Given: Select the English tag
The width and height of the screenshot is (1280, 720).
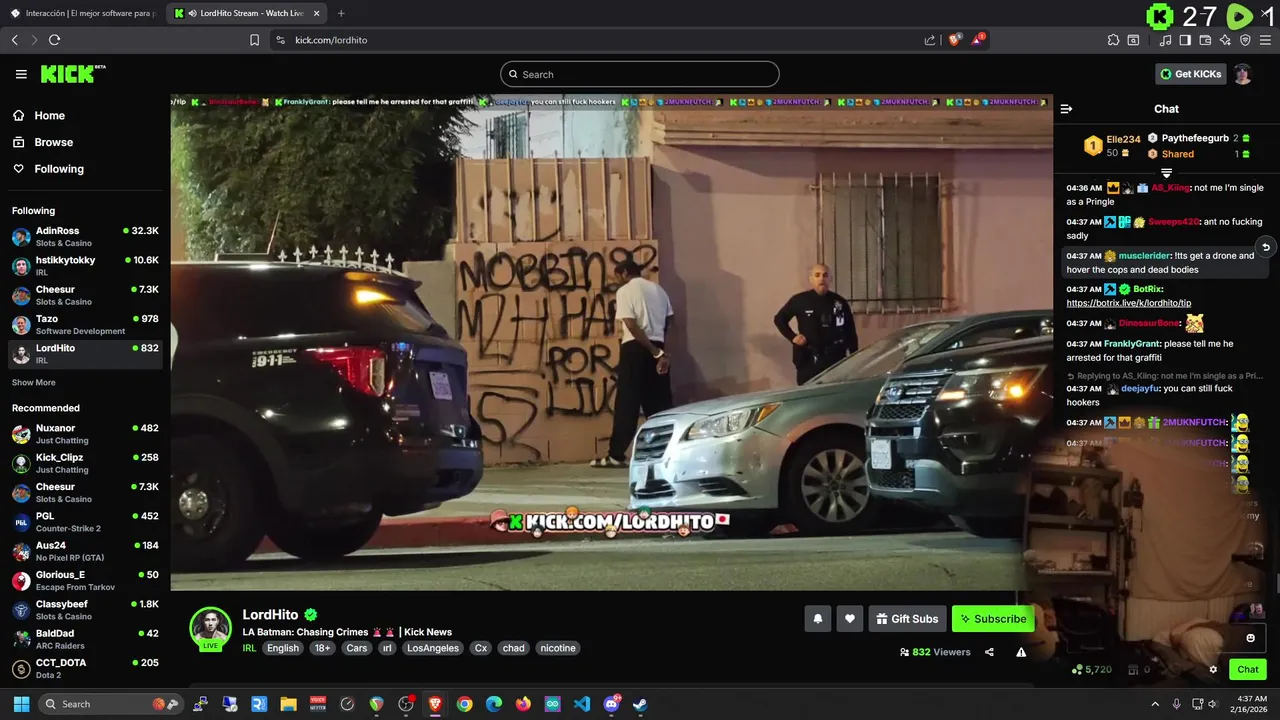Looking at the screenshot, I should (x=283, y=648).
